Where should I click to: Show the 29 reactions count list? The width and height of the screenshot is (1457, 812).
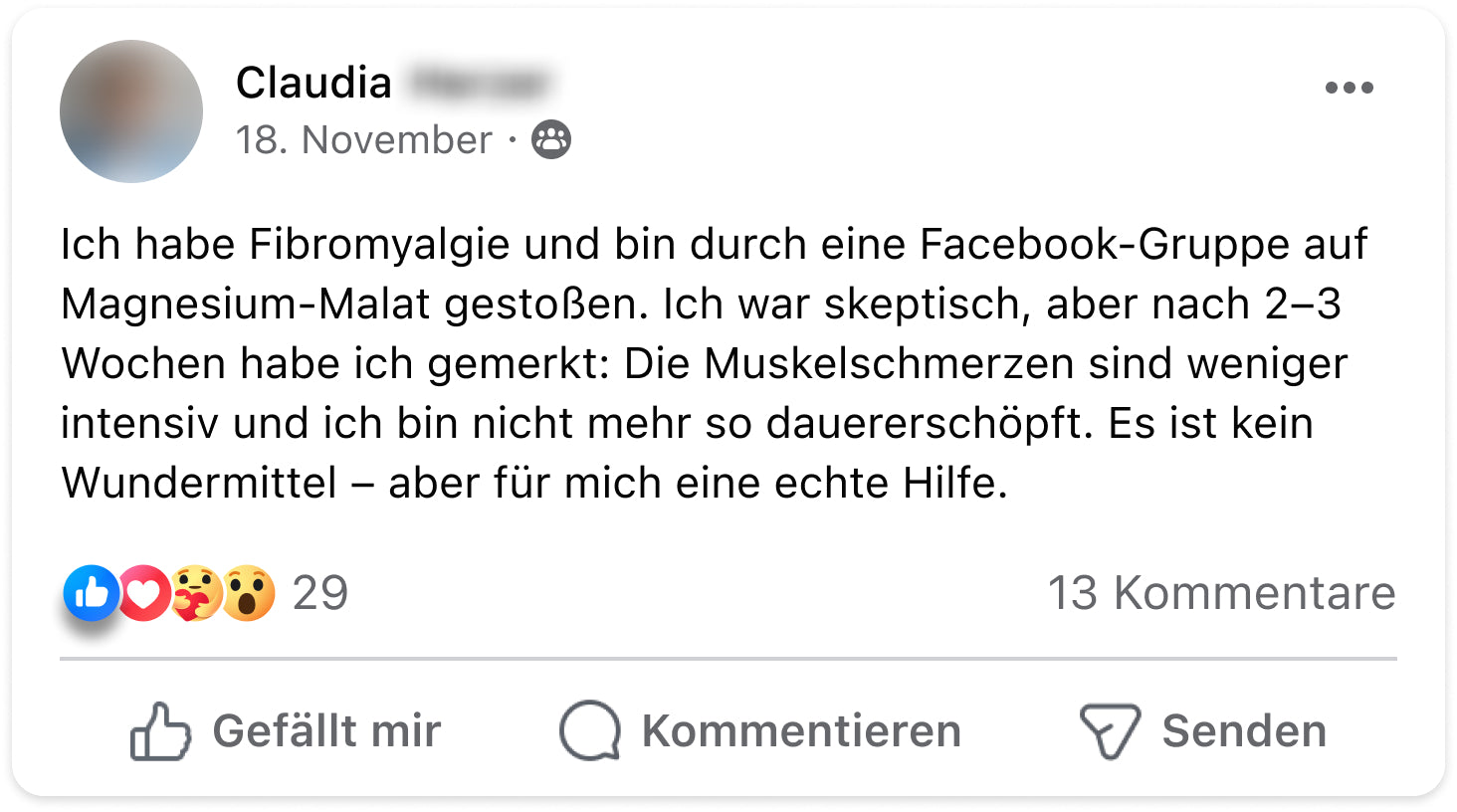tap(319, 593)
